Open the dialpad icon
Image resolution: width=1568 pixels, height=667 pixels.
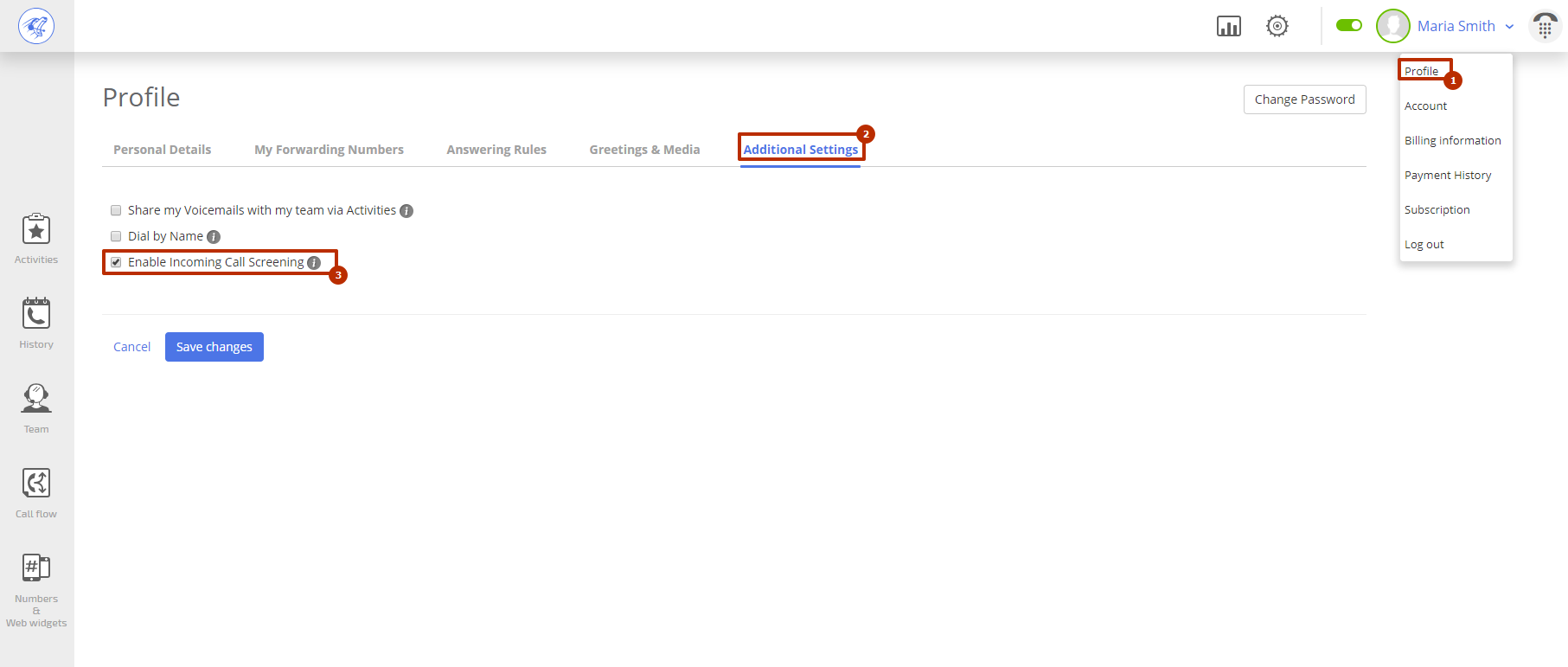[x=1545, y=26]
